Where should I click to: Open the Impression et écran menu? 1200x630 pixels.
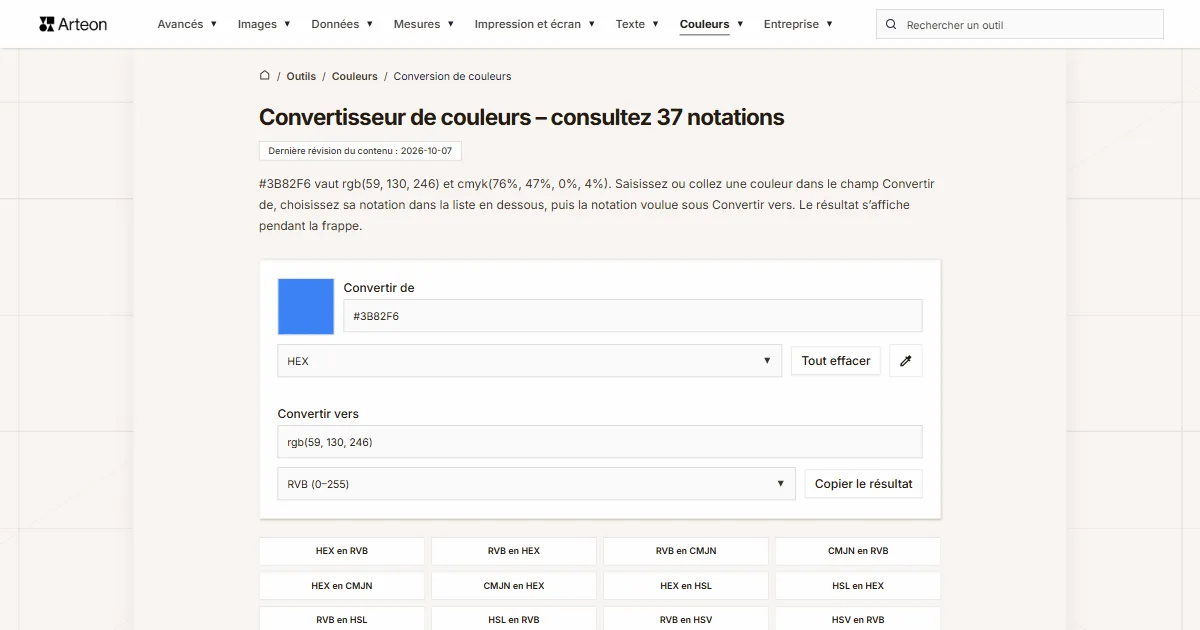[x=535, y=24]
